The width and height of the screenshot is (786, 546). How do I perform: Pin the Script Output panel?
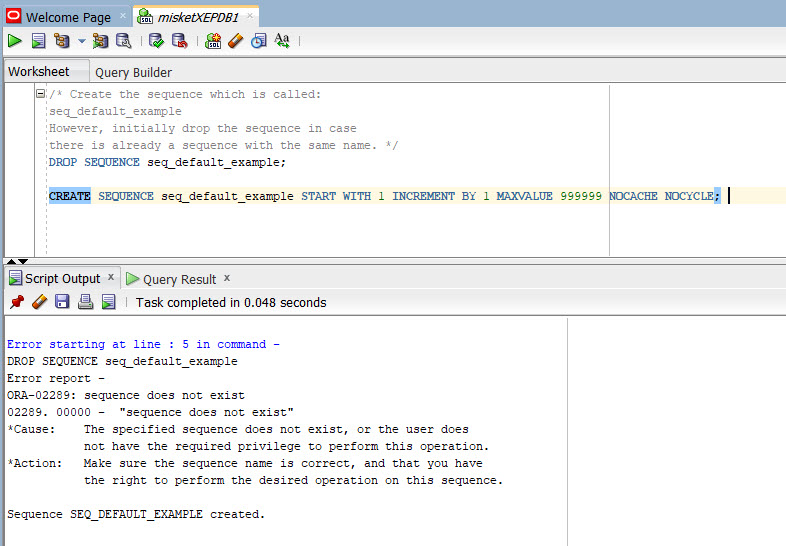[17, 302]
